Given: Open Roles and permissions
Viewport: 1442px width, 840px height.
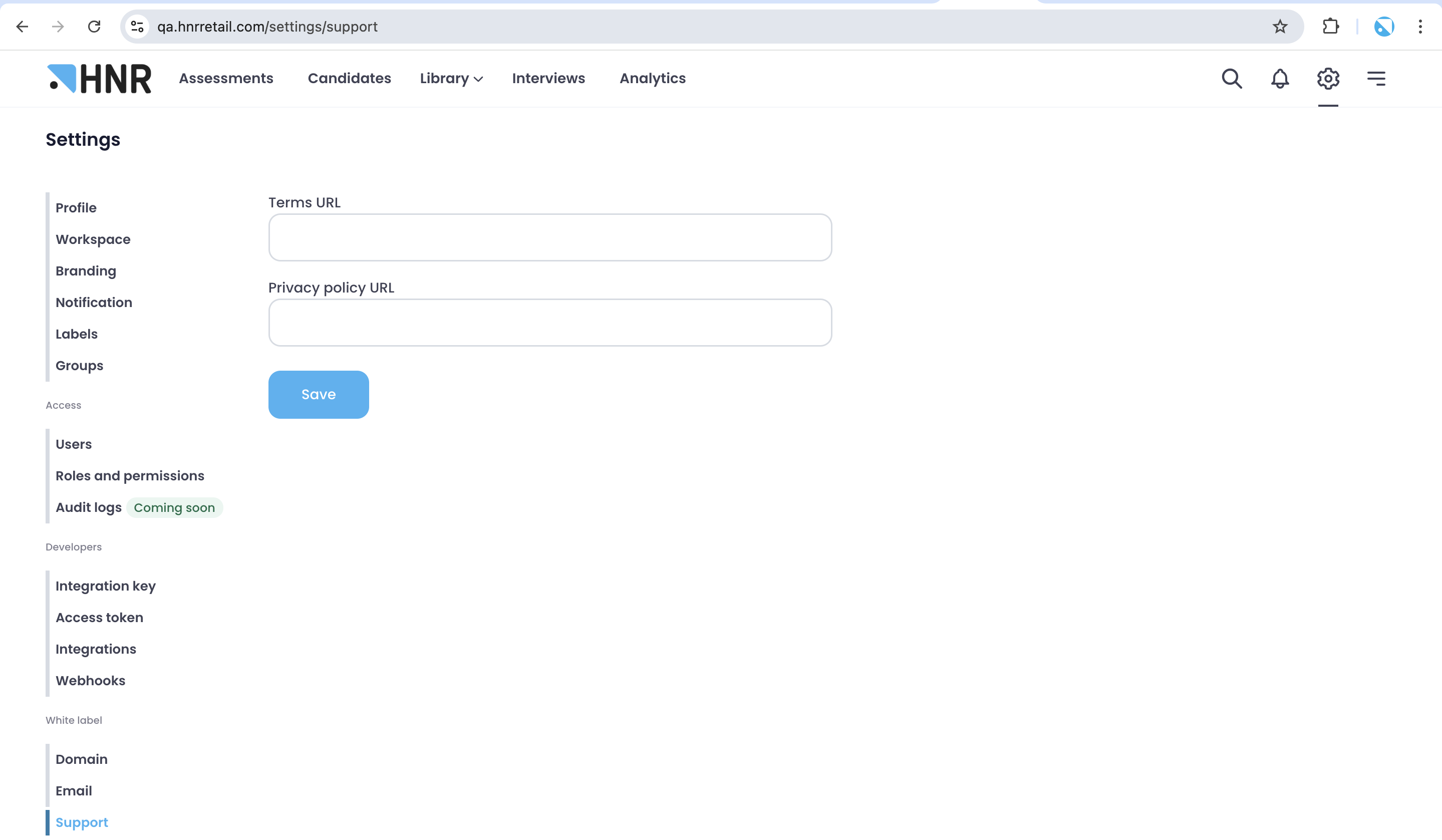Looking at the screenshot, I should coord(130,475).
